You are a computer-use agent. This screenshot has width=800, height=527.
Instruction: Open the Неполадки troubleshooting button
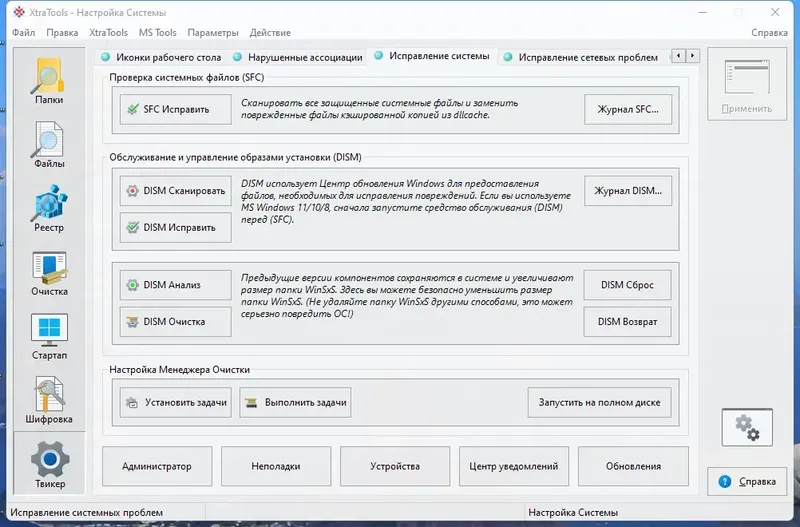(276, 466)
